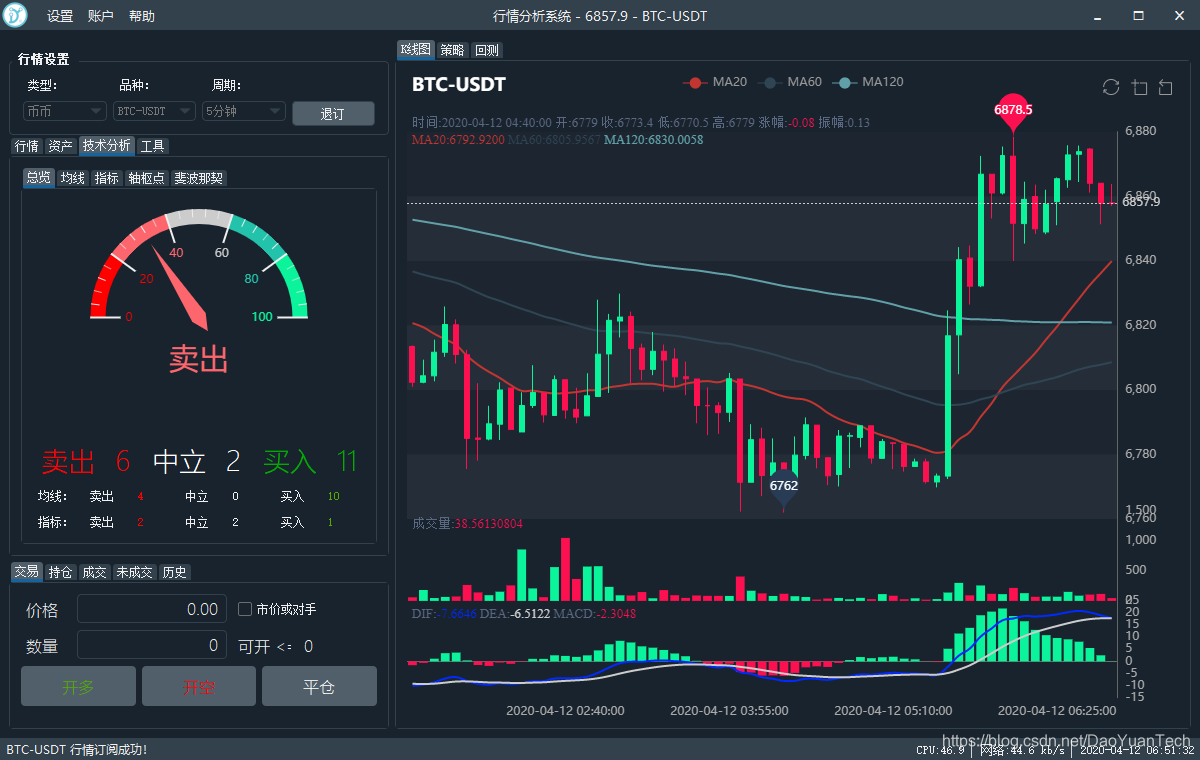1200x760 pixels.
Task: Click the zoom reset back icon
Action: coord(1166,87)
